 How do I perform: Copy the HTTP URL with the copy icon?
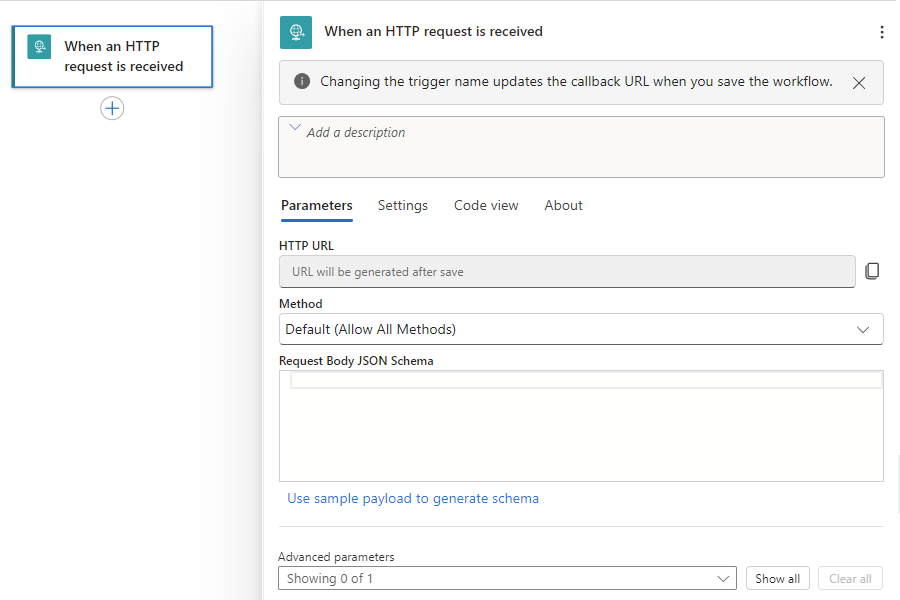(x=872, y=271)
